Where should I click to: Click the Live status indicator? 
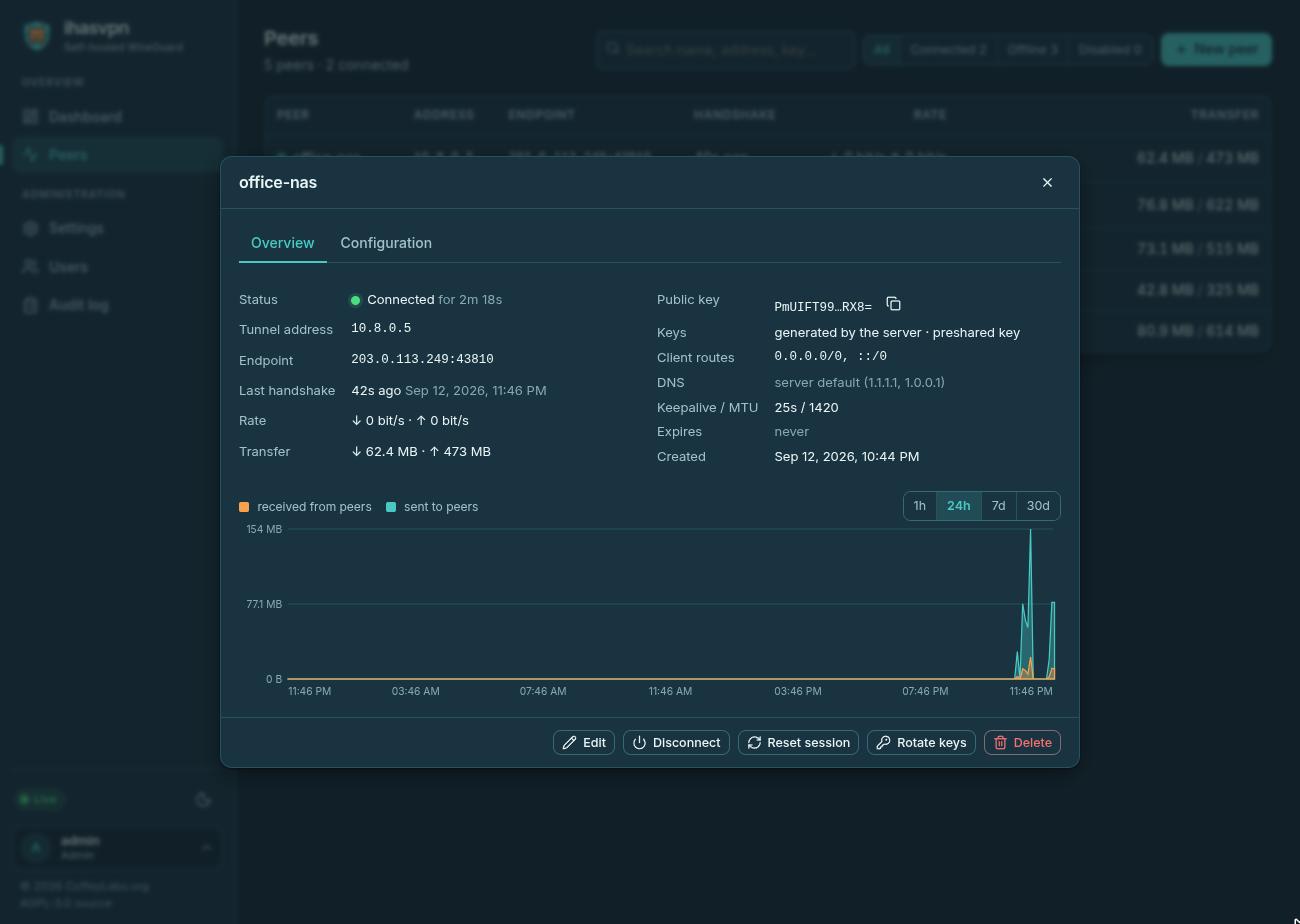click(x=40, y=799)
